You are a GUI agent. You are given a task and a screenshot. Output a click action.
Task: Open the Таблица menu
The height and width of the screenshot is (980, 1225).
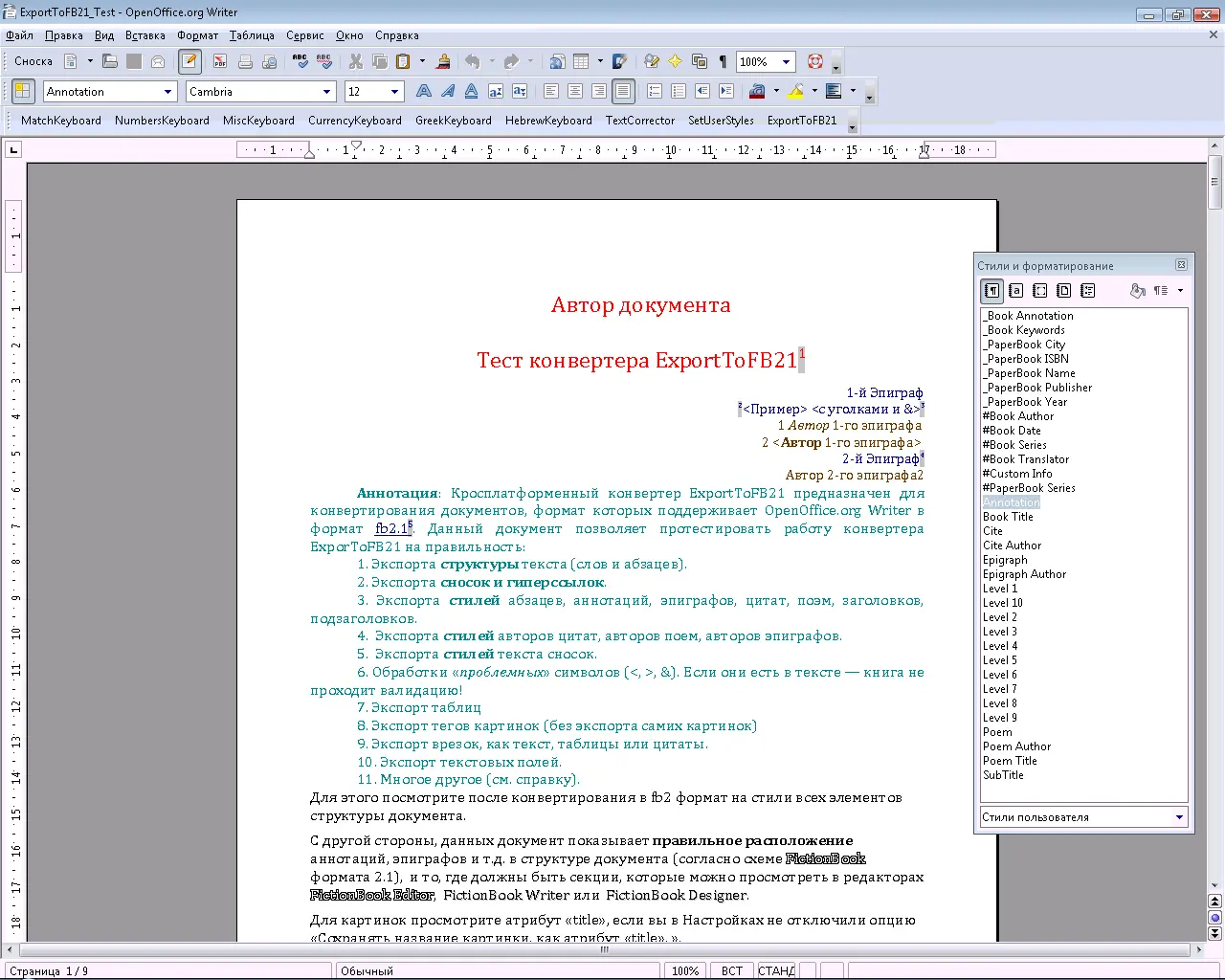tap(252, 35)
